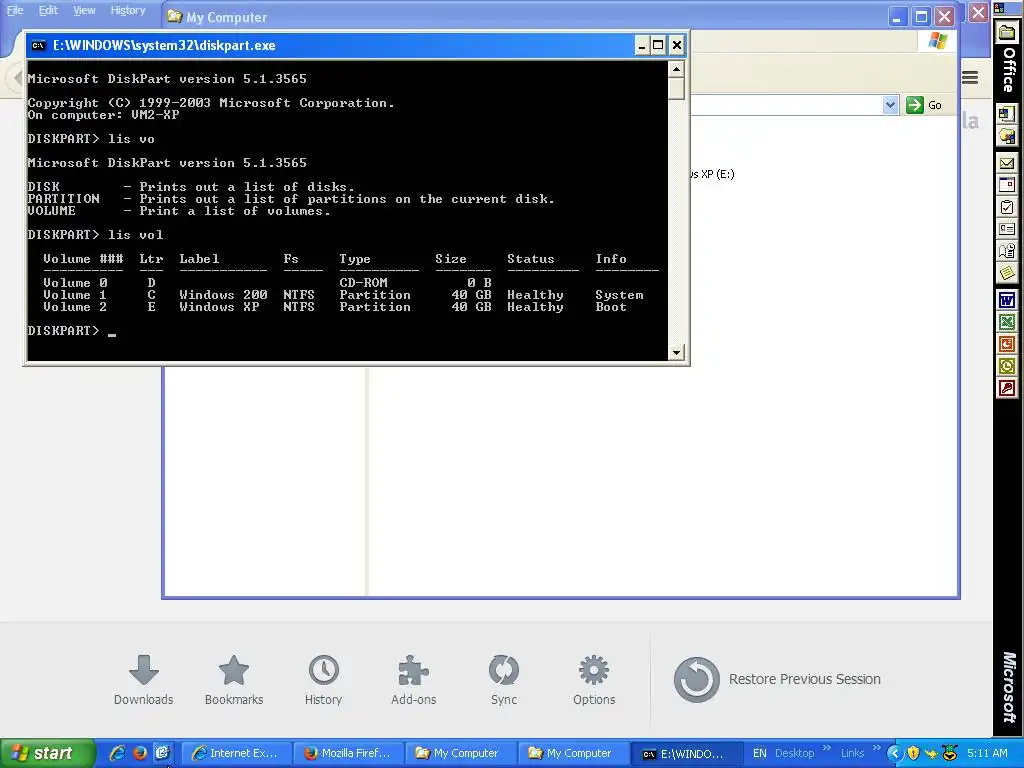Launch Internet Explorer from Quick Launch
Image resolution: width=1024 pixels, height=768 pixels.
117,753
